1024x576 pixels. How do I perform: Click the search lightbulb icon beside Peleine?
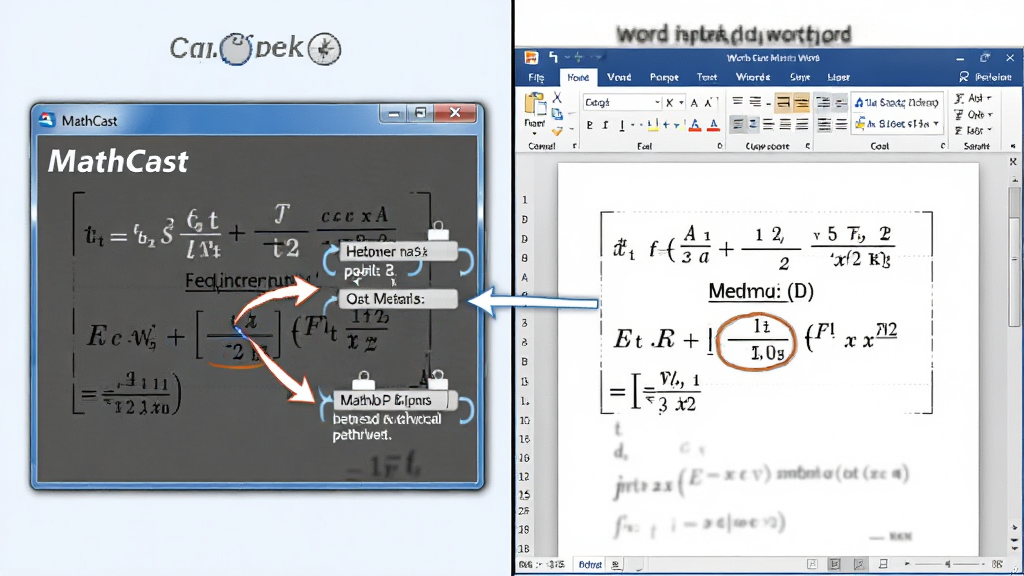pyautogui.click(x=964, y=77)
